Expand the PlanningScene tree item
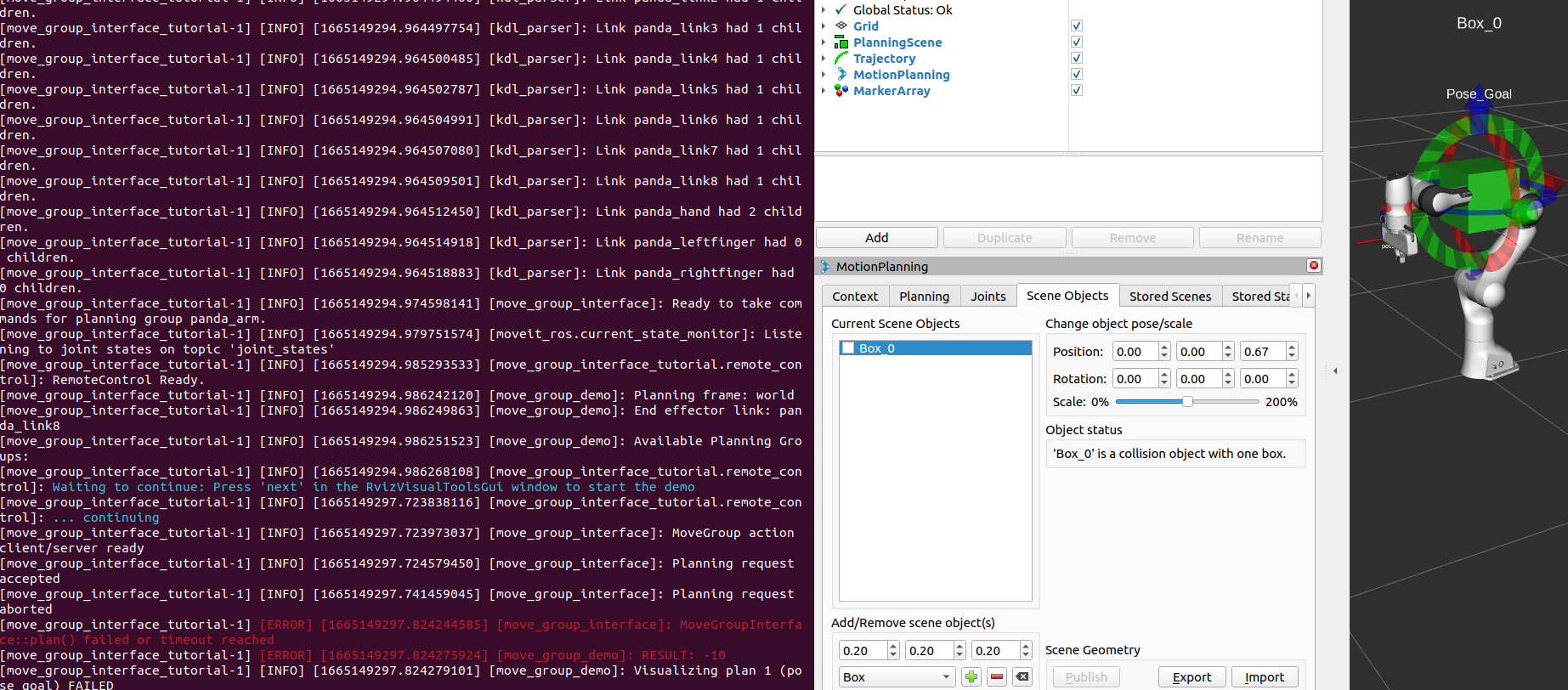Image resolution: width=1568 pixels, height=690 pixels. (823, 42)
